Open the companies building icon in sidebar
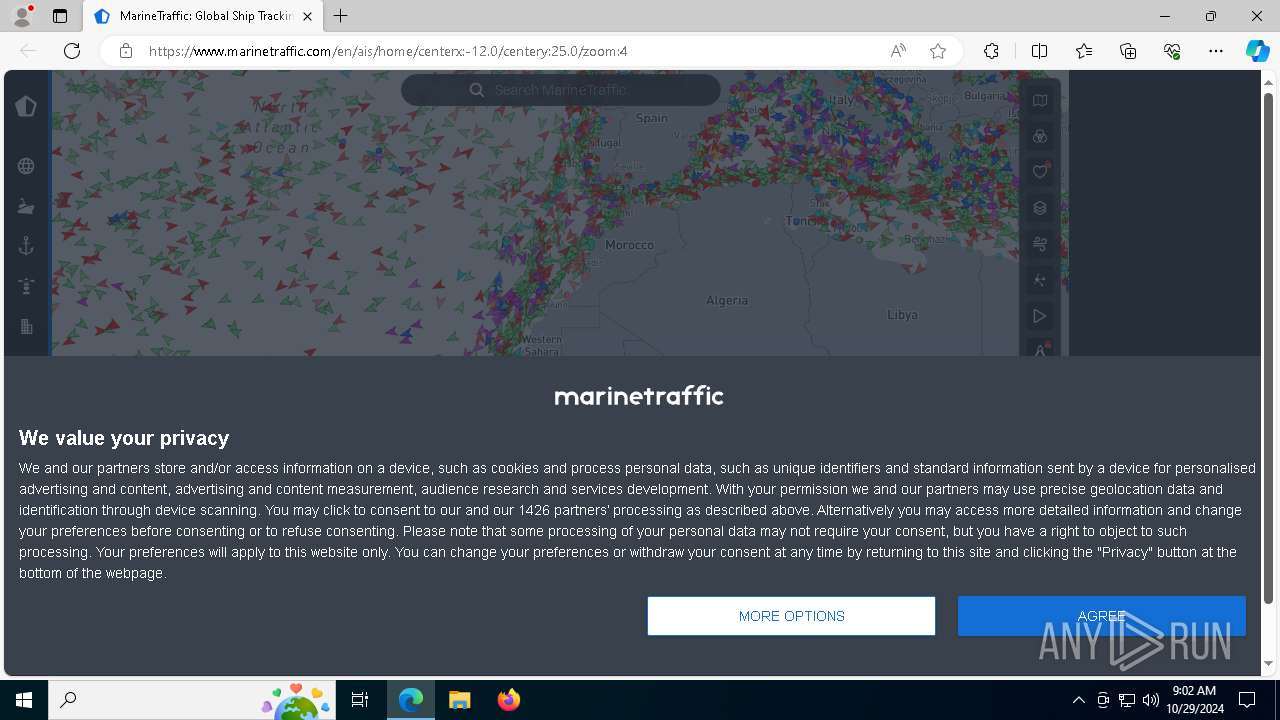 pyautogui.click(x=26, y=327)
